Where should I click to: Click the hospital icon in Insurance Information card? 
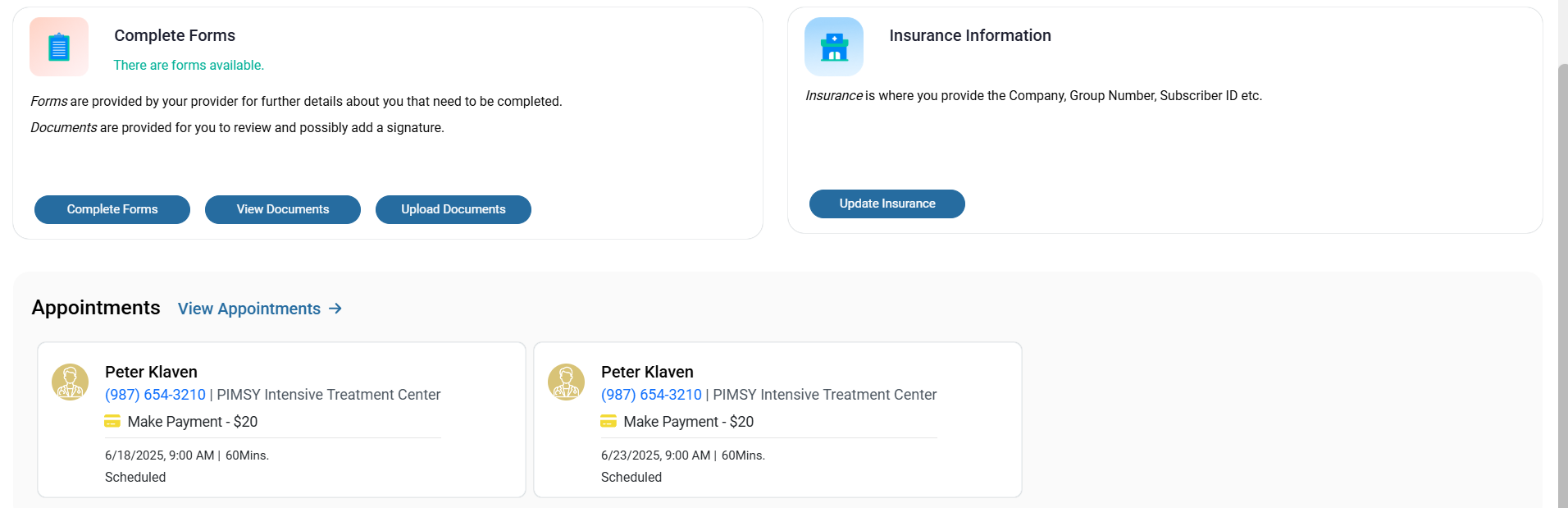tap(833, 47)
